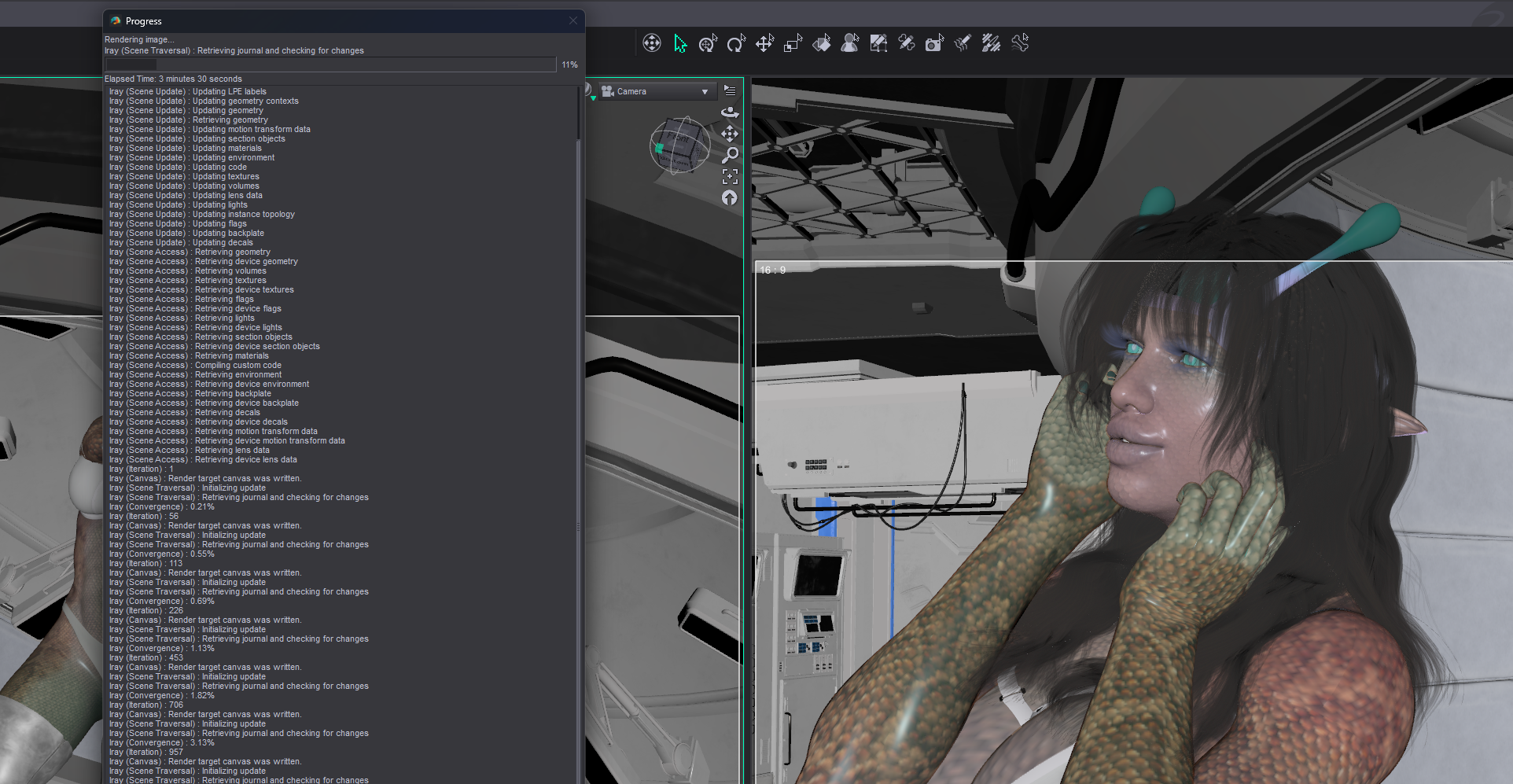Select the 'Convergence : 1.82%' log line
Screen dimensions: 1513x784
162,695
